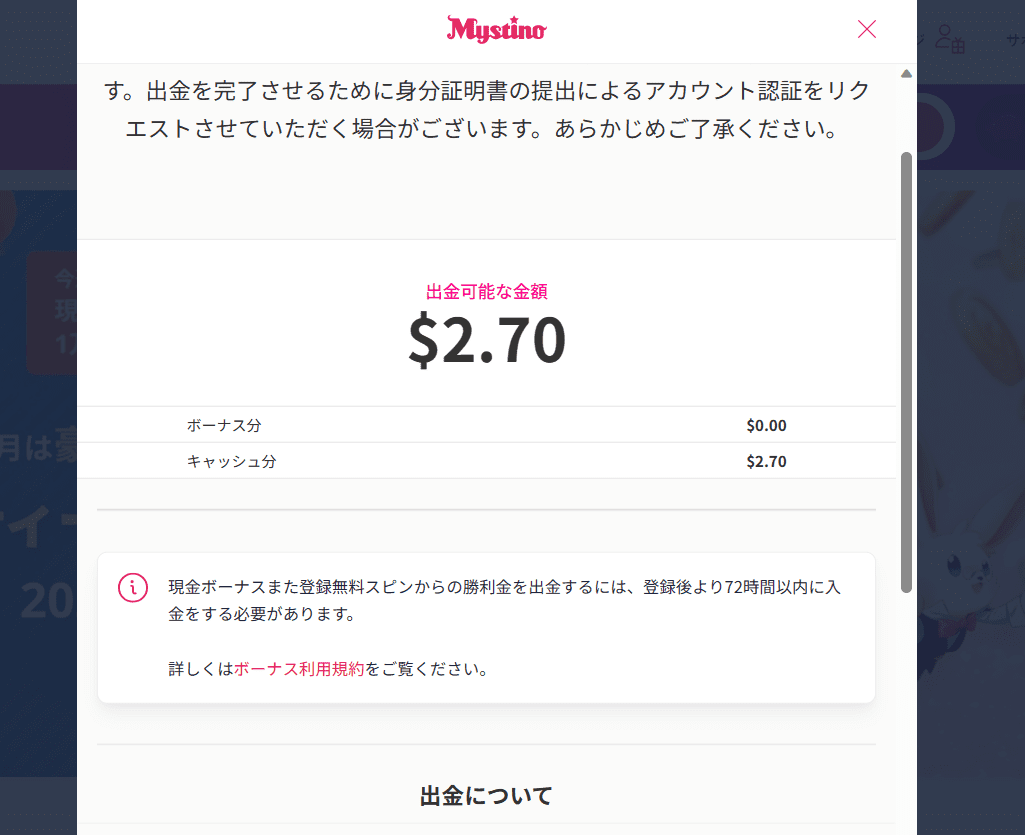1025x835 pixels.
Task: Click the dimmed red promo banner on left
Action: pyautogui.click(x=52, y=313)
